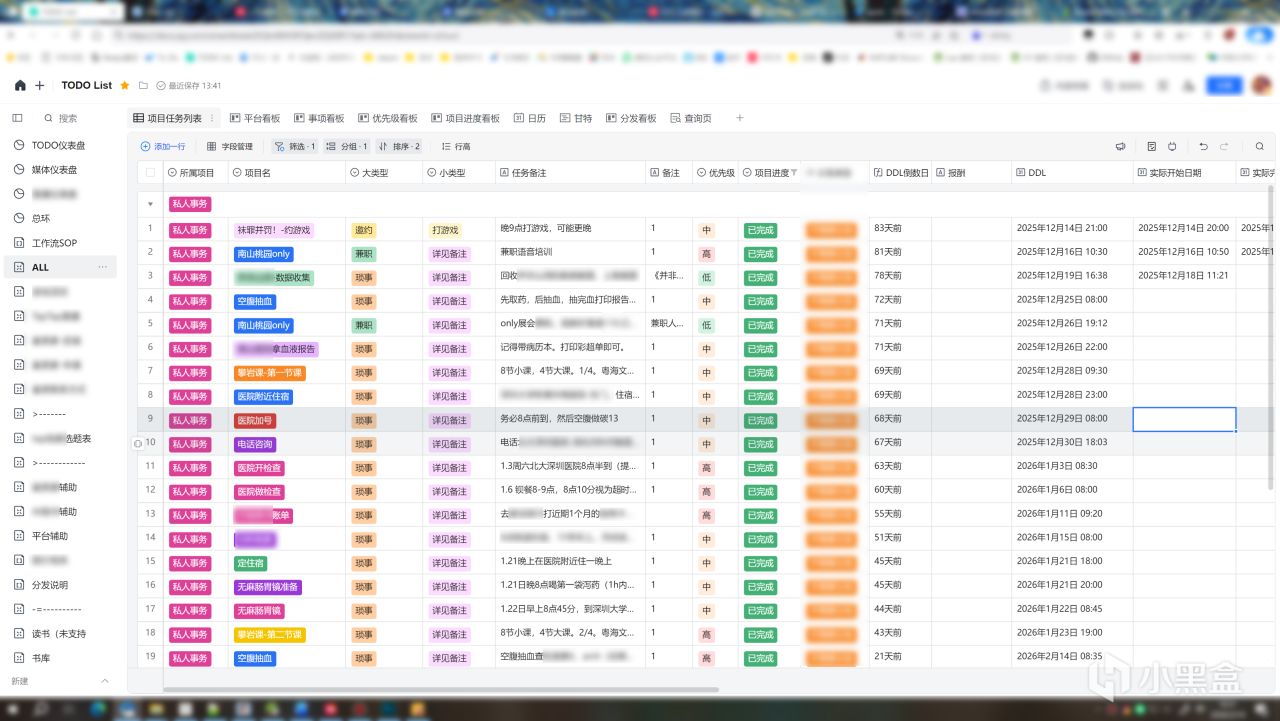This screenshot has height=721, width=1280.
Task: Select the 电话咨询 project name tag
Action: (x=254, y=444)
